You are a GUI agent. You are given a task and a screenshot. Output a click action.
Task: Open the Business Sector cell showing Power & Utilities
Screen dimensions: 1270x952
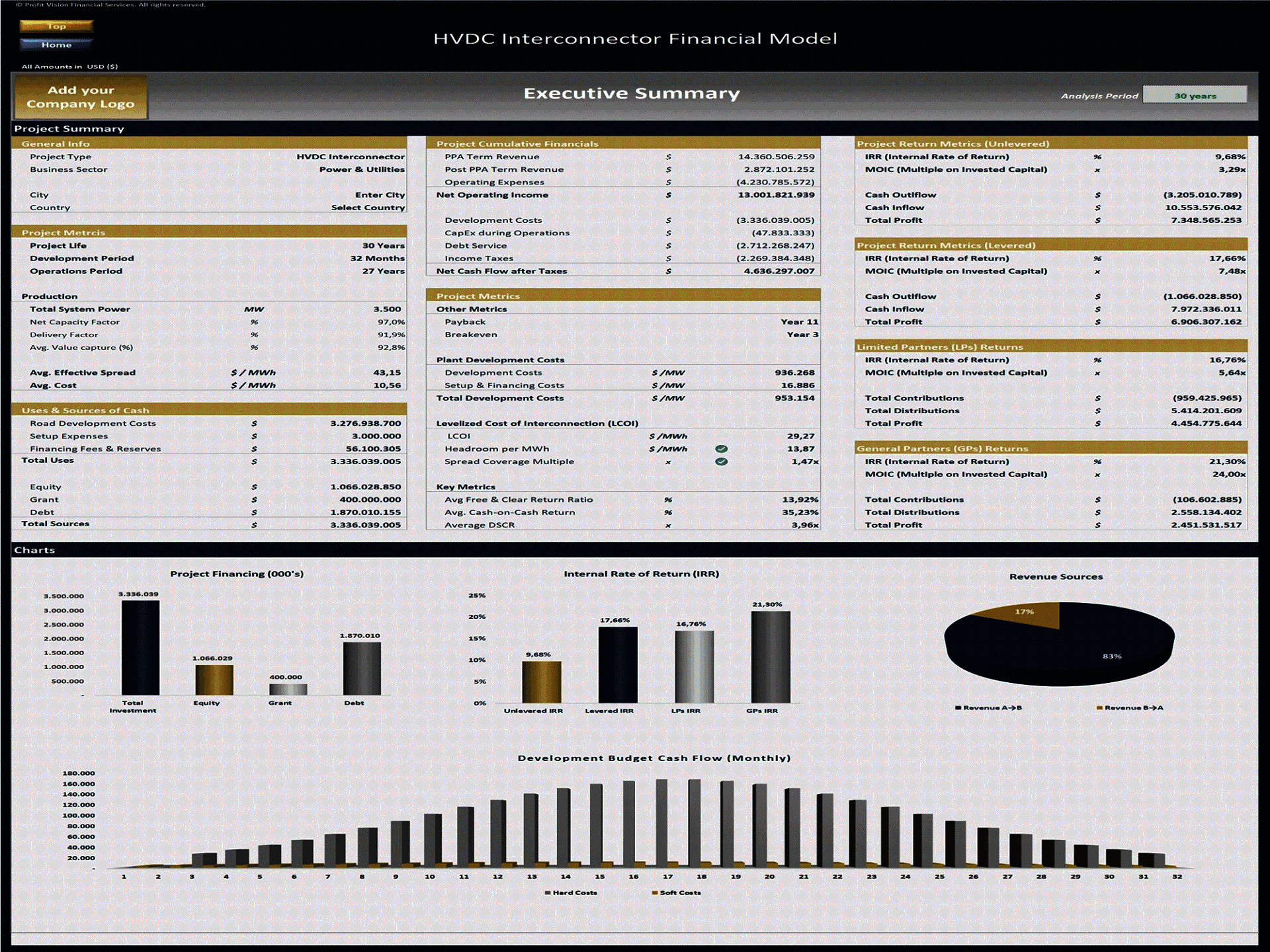(x=364, y=169)
